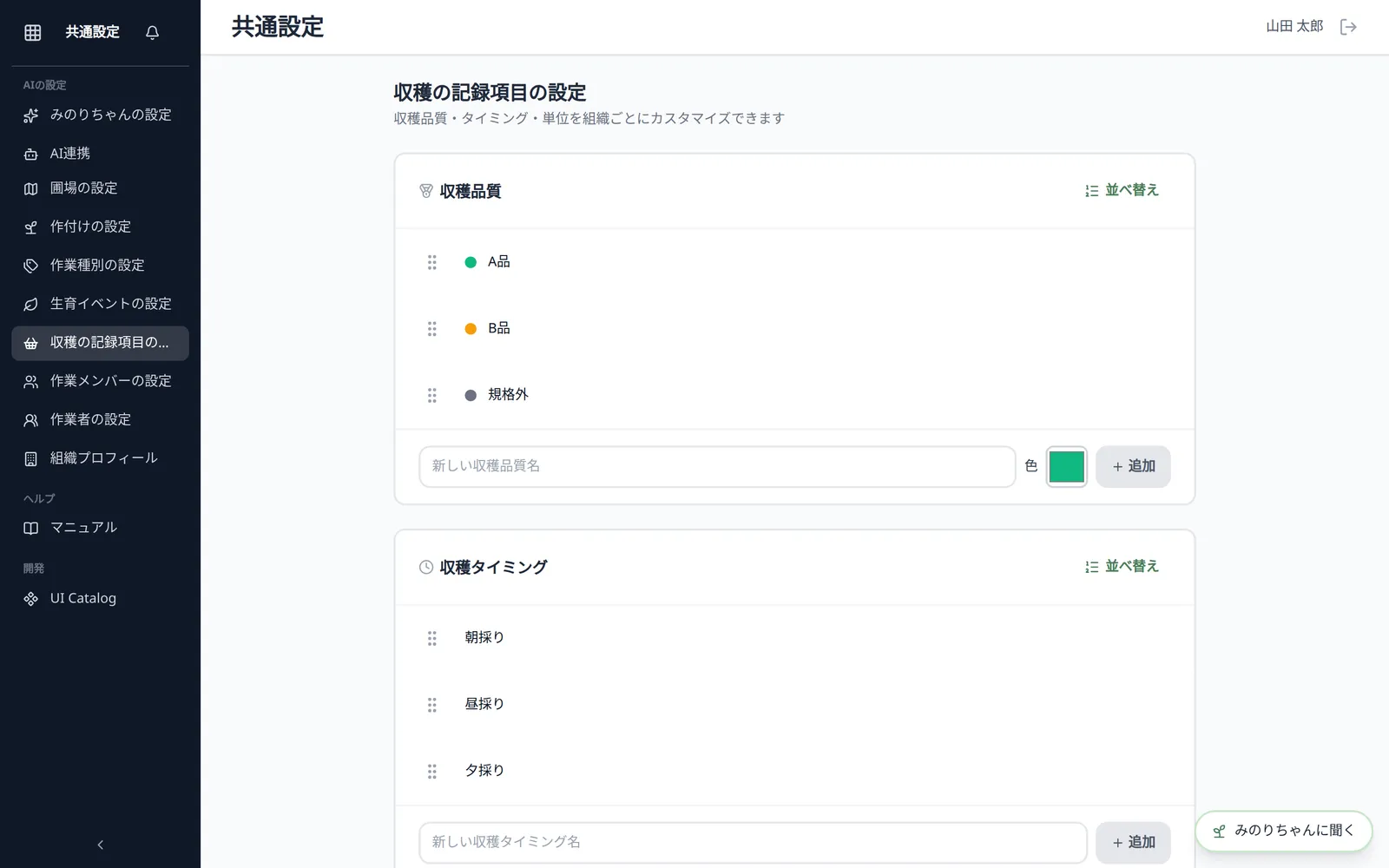Click the 朝採り timing label

tap(484, 638)
